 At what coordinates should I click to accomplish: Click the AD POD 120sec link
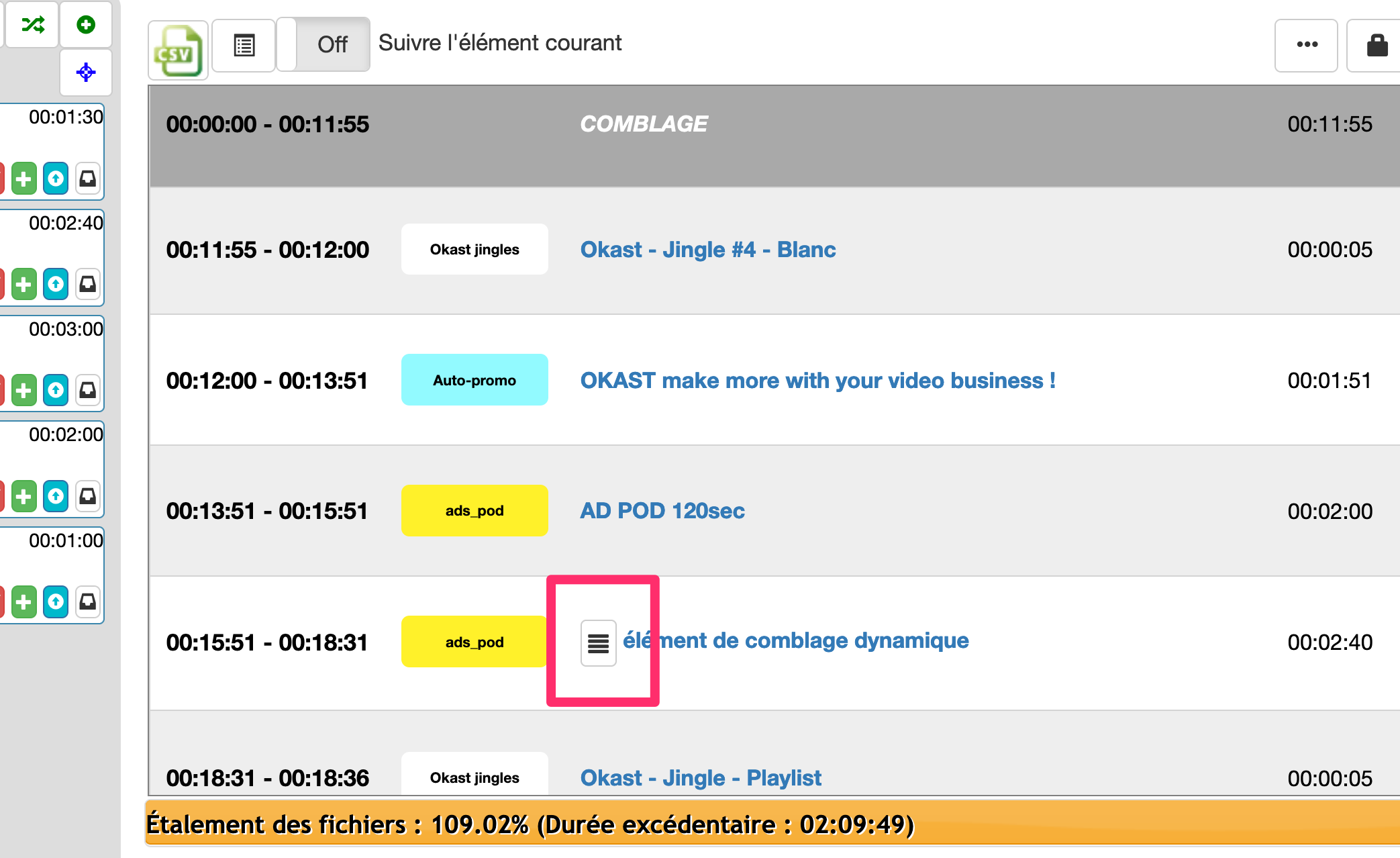(x=662, y=511)
